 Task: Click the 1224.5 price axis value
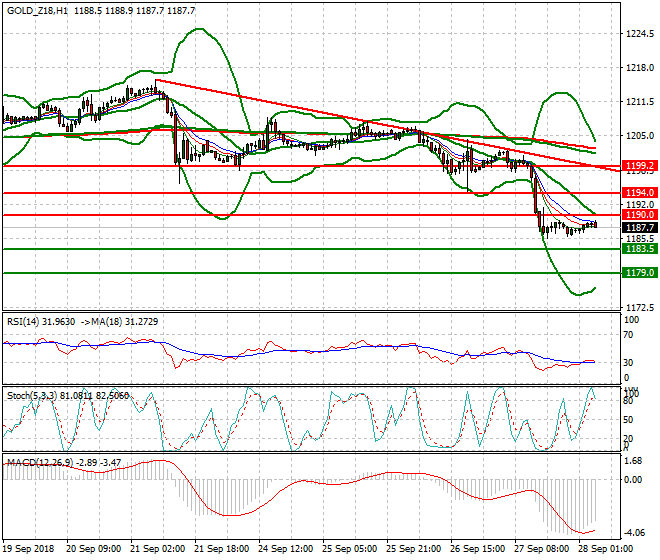click(x=638, y=34)
